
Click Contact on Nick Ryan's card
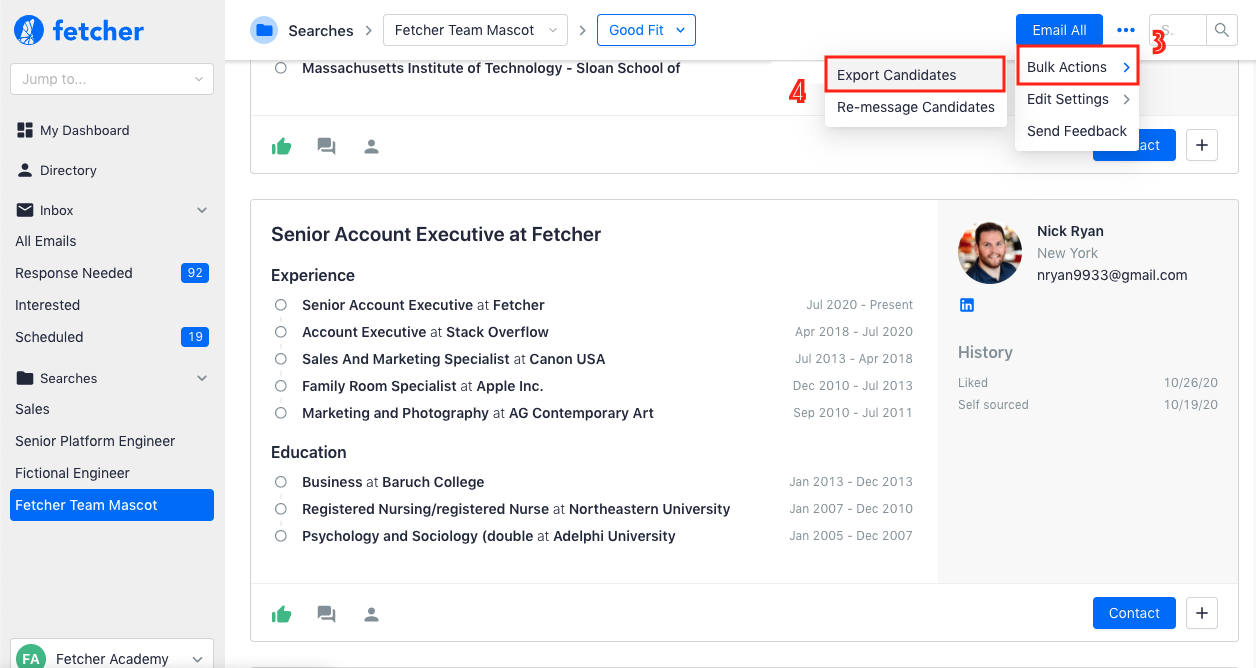1134,613
